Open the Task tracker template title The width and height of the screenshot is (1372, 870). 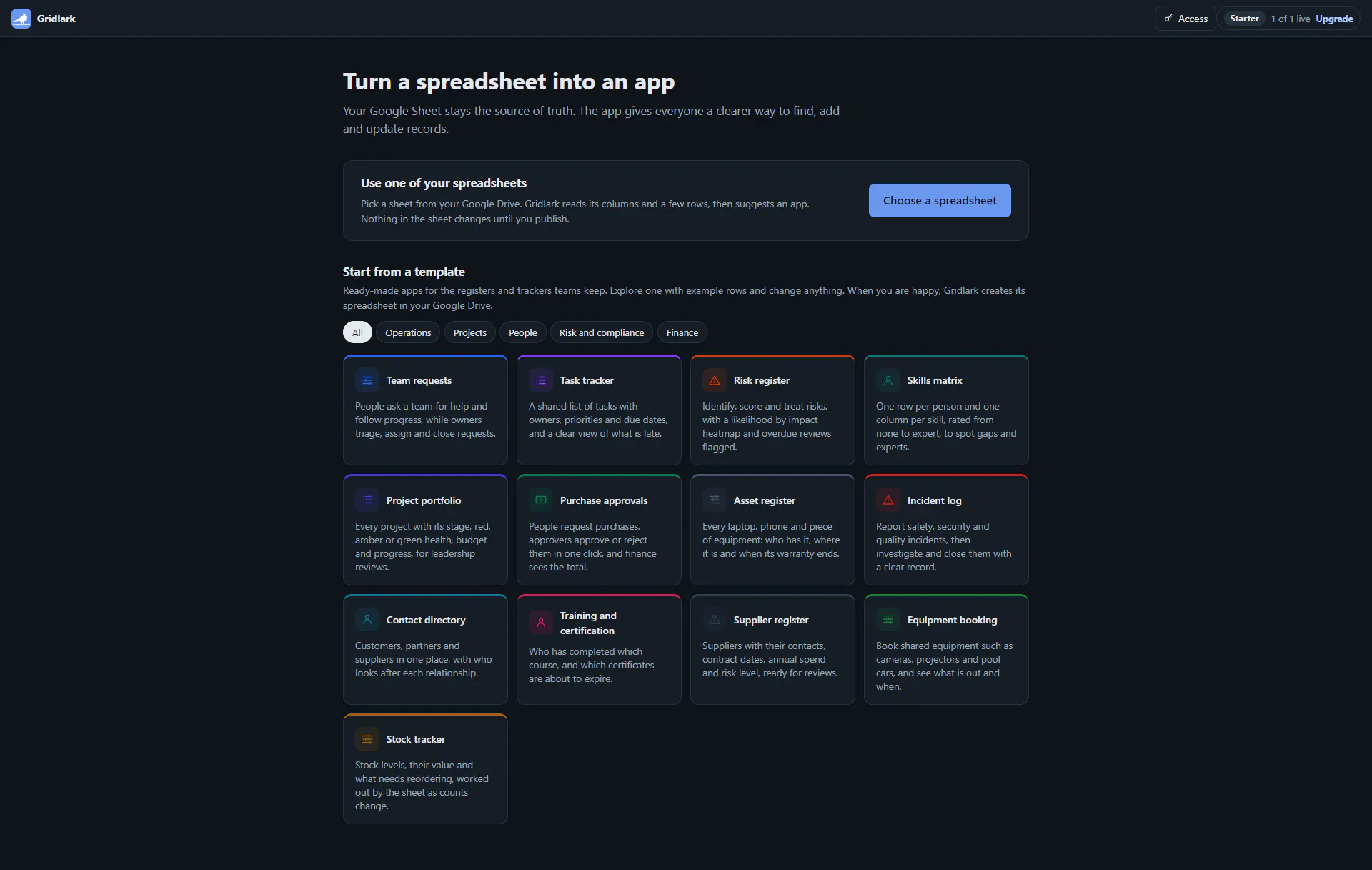tap(587, 380)
